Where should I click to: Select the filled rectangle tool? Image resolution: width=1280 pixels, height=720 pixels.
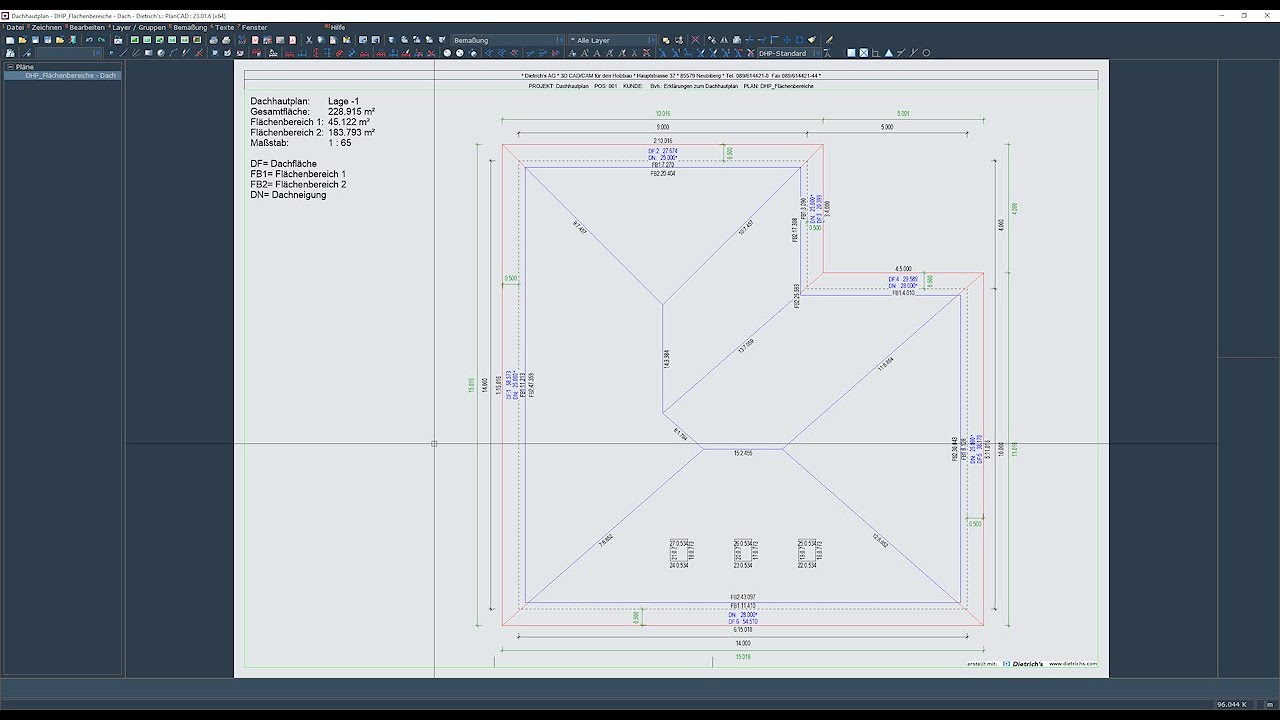pos(149,53)
